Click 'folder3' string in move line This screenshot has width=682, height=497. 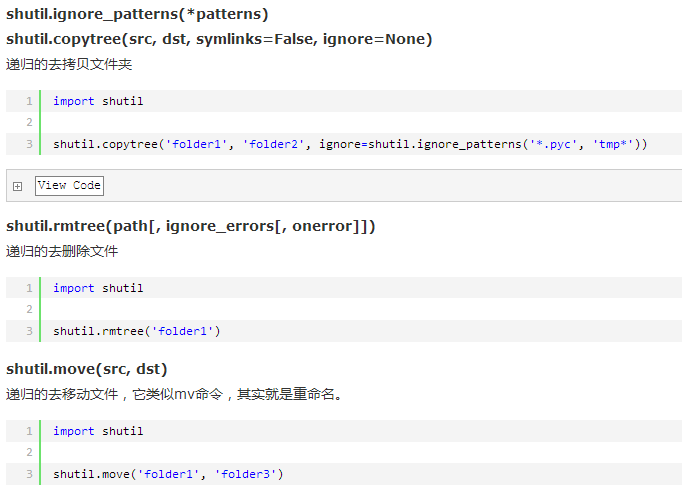245,474
